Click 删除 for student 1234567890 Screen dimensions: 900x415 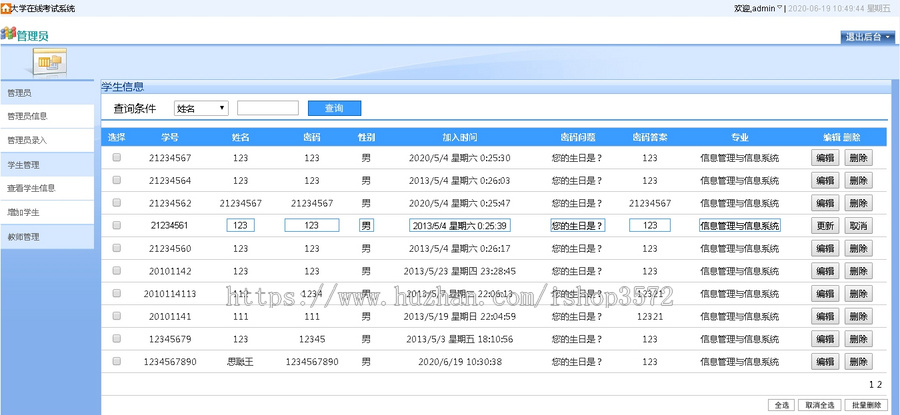859,361
